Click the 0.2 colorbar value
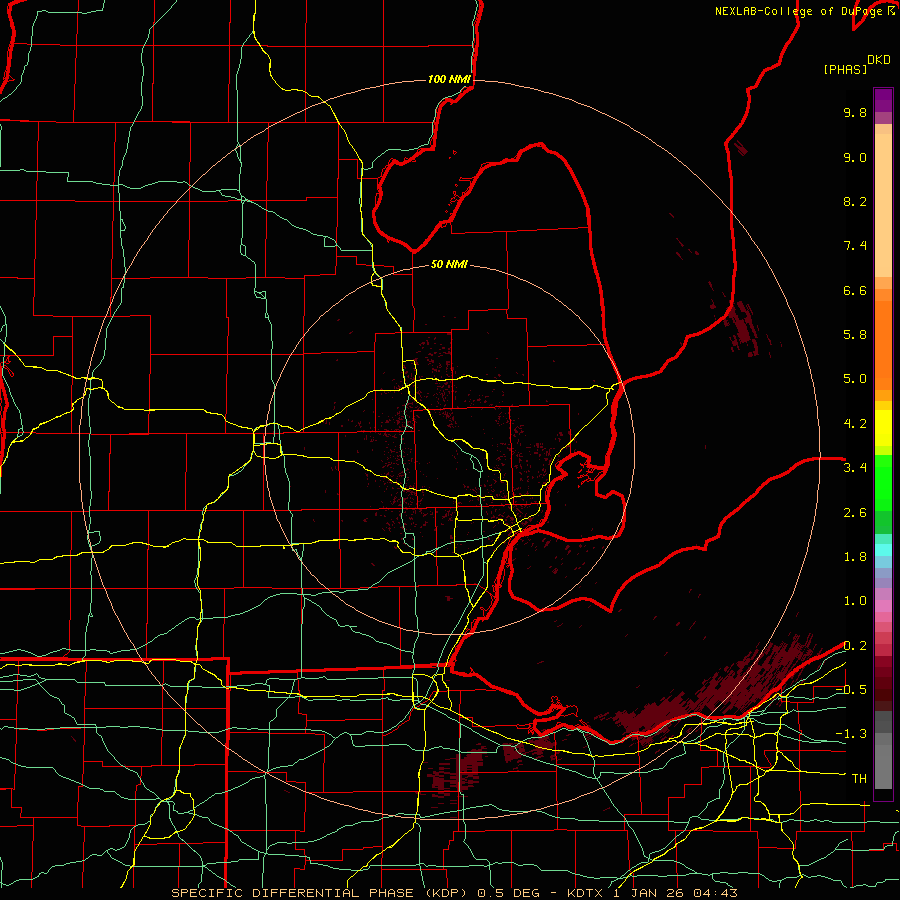Screen dimensions: 900x900 point(855,646)
